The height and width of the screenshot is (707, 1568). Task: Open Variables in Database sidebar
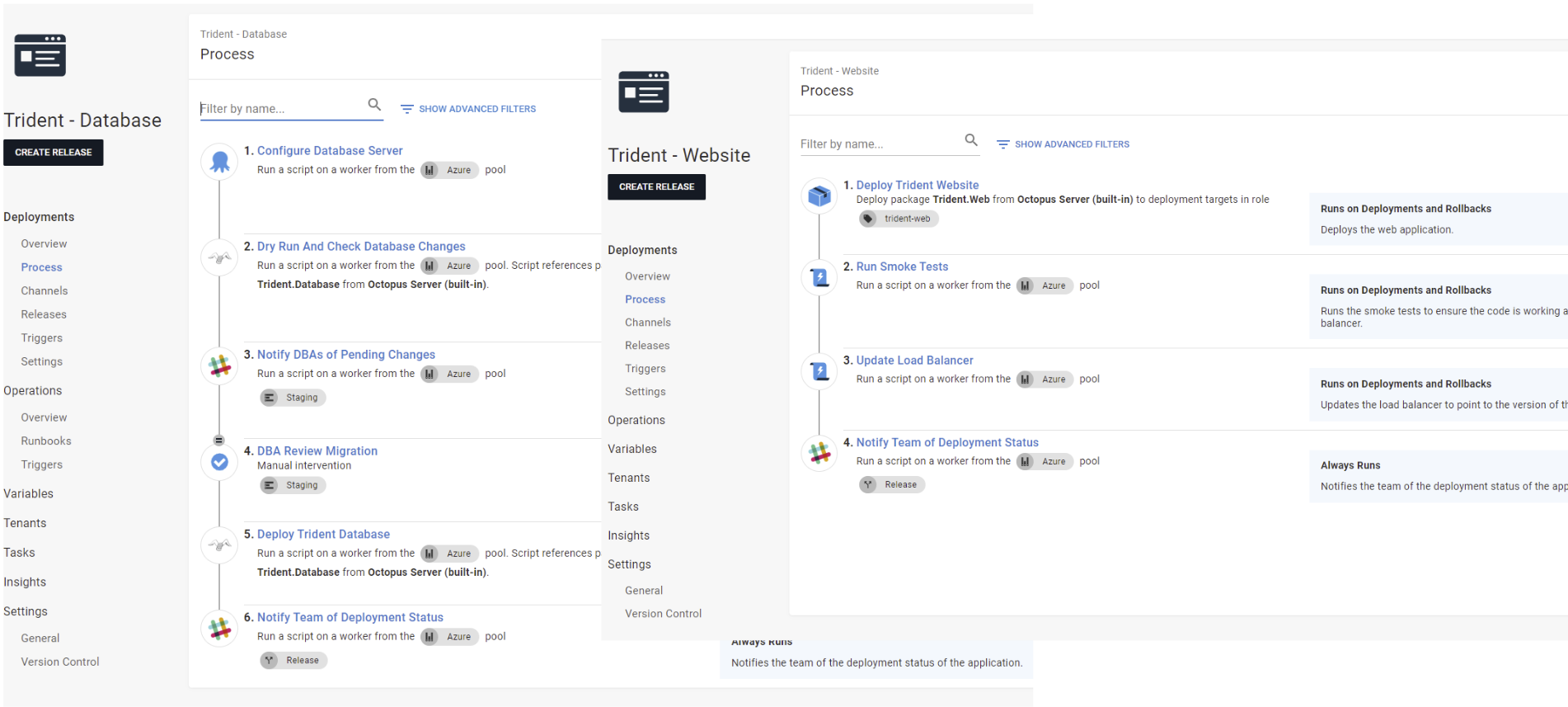tap(29, 493)
